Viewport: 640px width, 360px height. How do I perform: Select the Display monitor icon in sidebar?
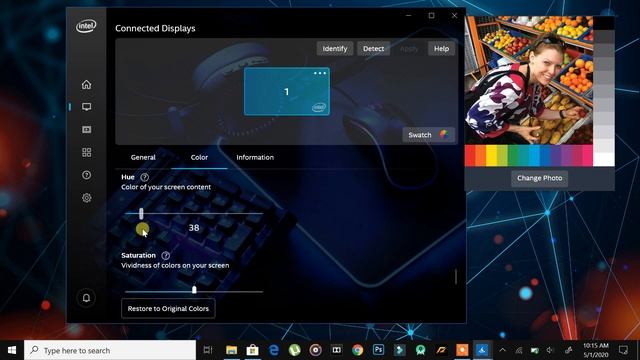click(86, 107)
